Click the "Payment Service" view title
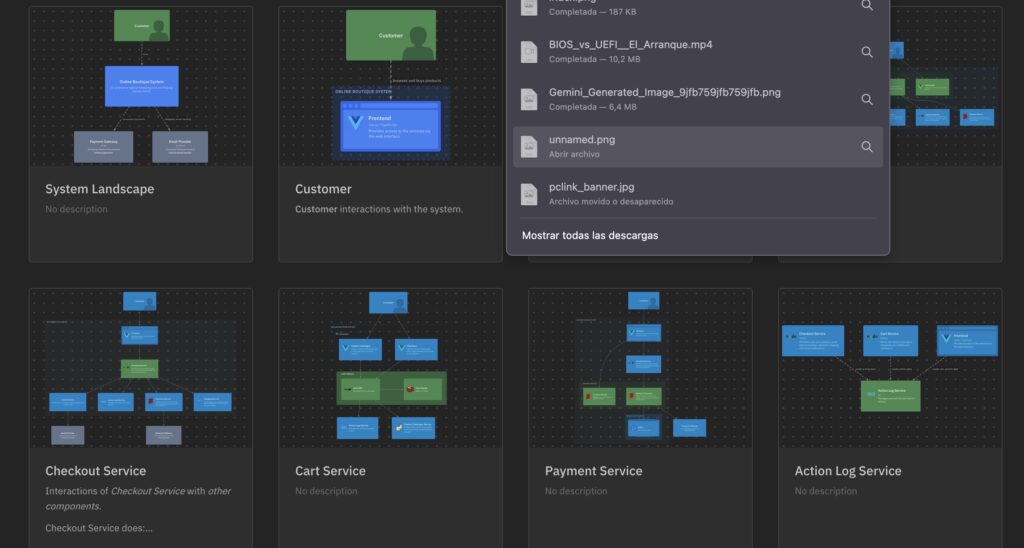 593,471
